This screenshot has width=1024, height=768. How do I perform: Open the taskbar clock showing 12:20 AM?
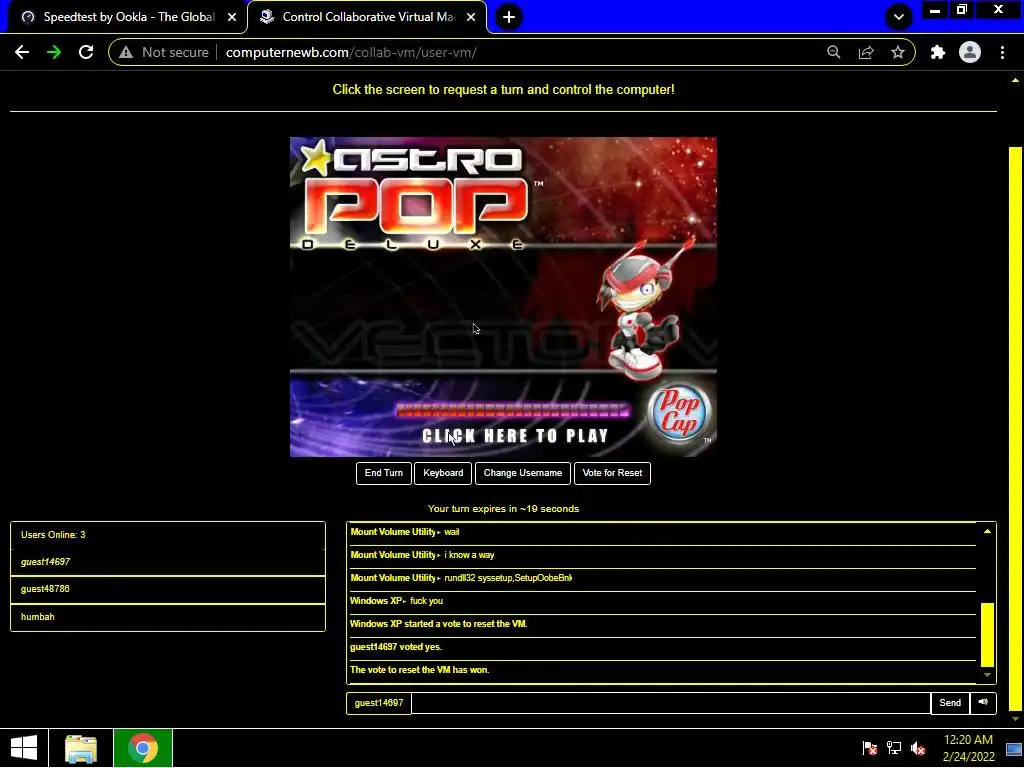click(x=968, y=748)
